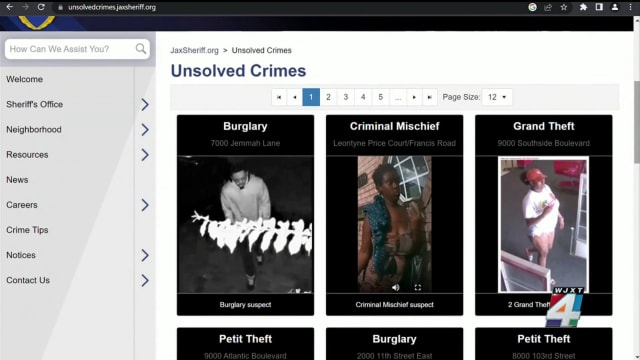Select page 3 in the pager
This screenshot has height=360, width=640.
346,97
